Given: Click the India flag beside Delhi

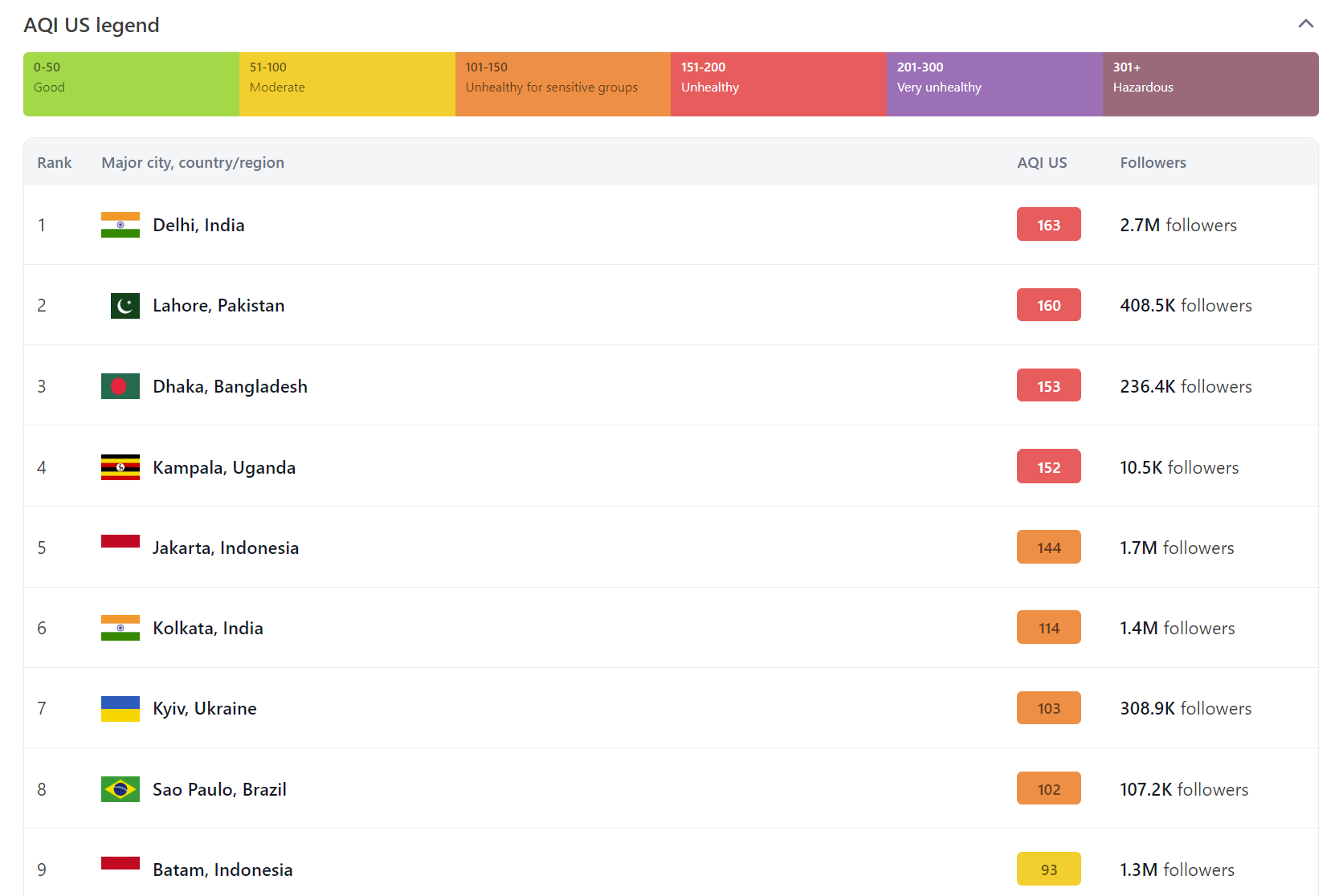Looking at the screenshot, I should [x=120, y=225].
